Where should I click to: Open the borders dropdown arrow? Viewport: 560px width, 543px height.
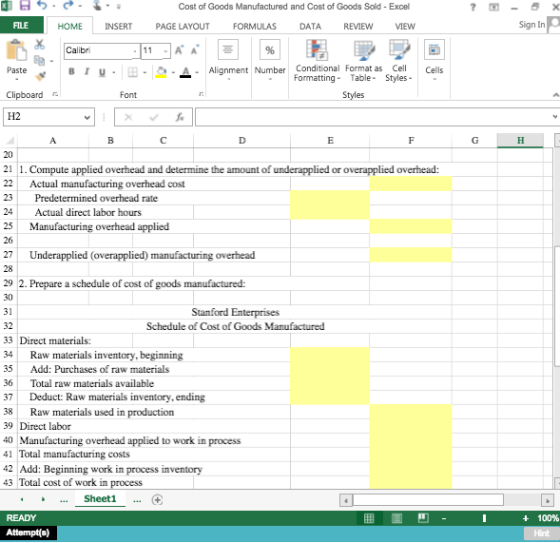[145, 73]
